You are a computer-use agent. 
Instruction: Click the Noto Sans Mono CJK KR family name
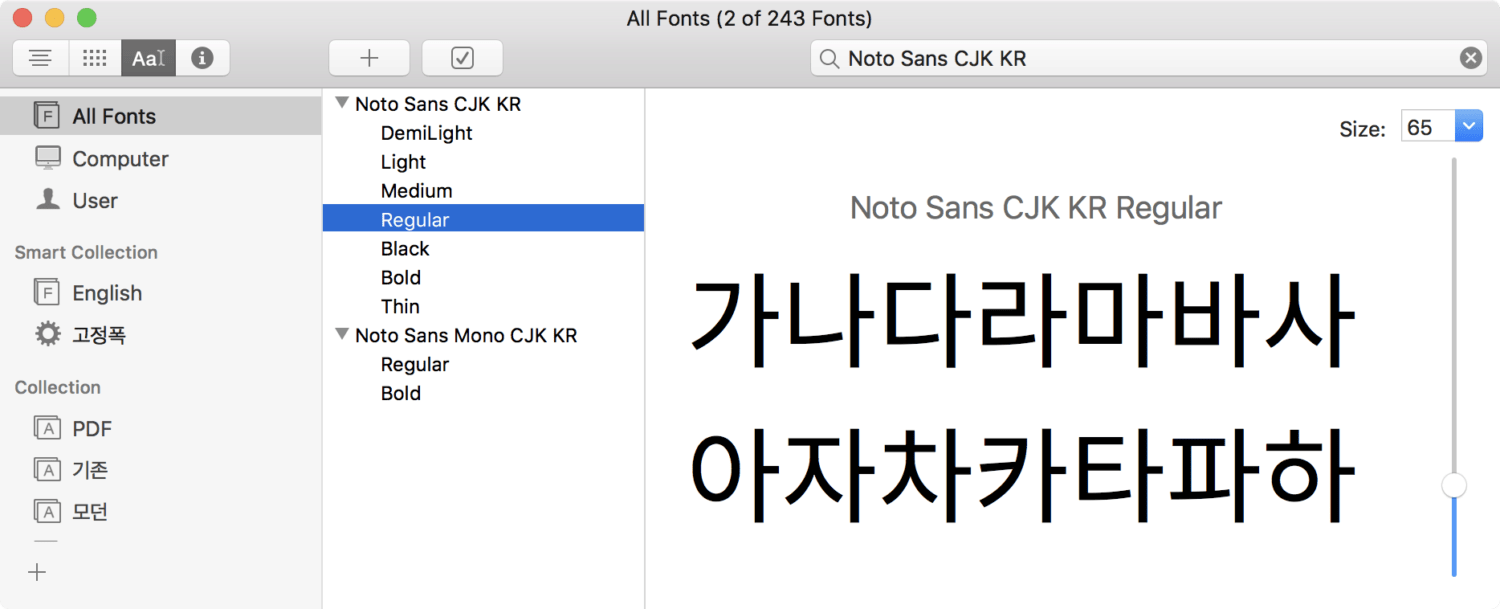(x=466, y=336)
